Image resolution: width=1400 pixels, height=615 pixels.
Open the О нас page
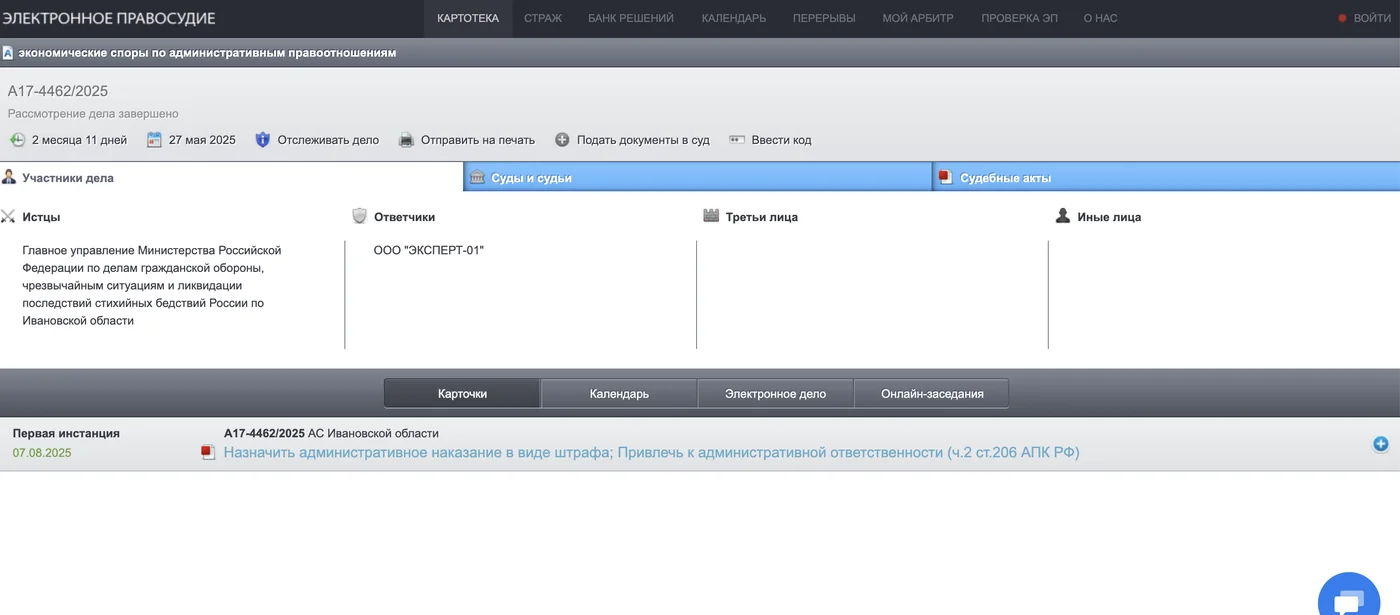pos(1100,18)
